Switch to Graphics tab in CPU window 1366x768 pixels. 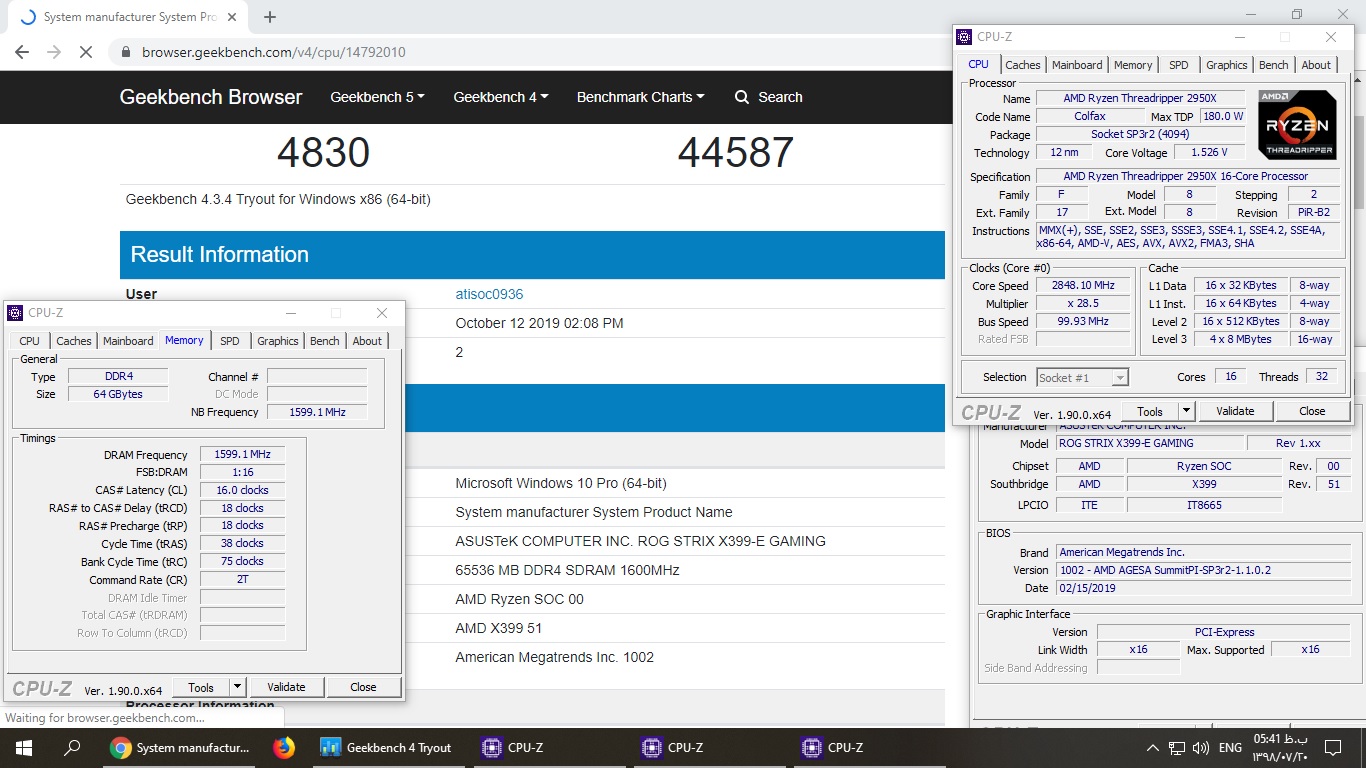coord(1227,65)
